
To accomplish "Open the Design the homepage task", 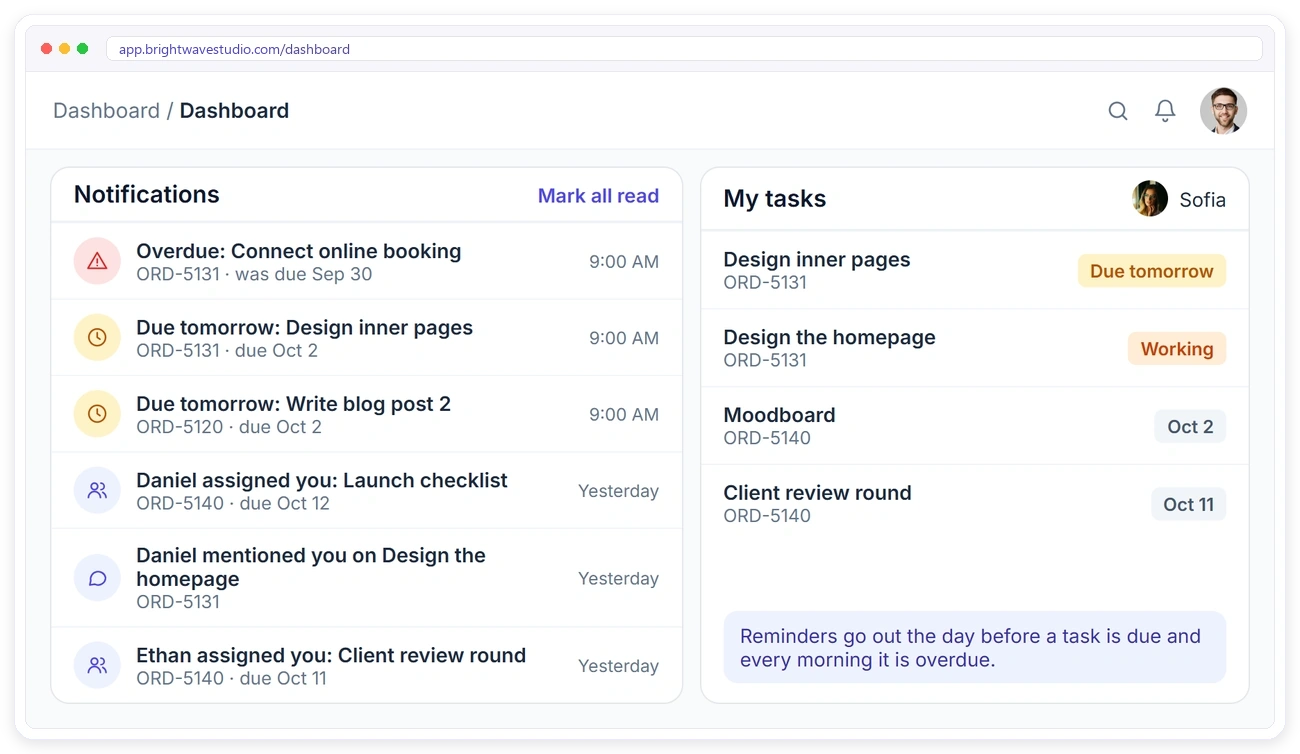I will coord(975,348).
